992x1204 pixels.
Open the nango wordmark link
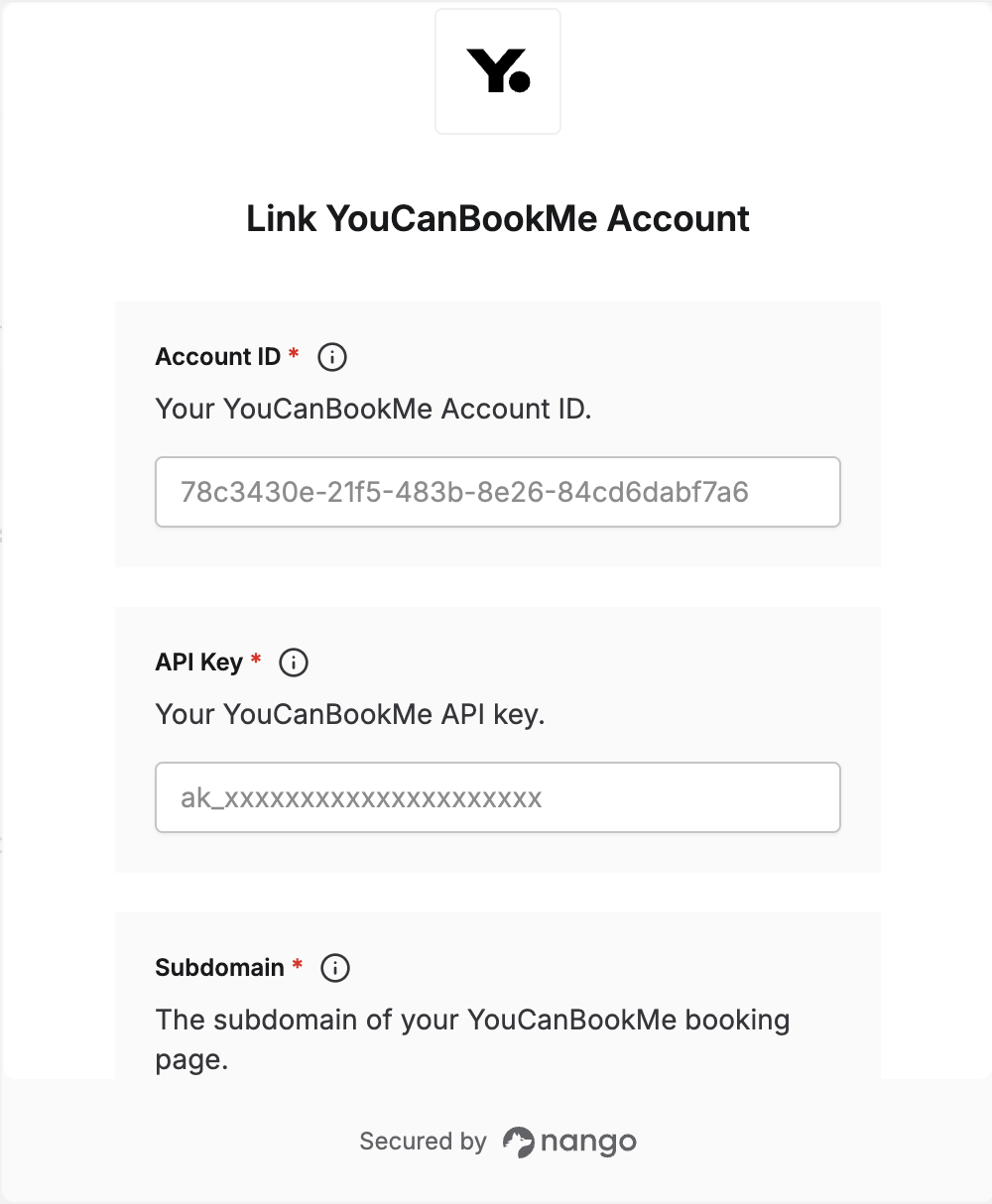click(x=588, y=1144)
